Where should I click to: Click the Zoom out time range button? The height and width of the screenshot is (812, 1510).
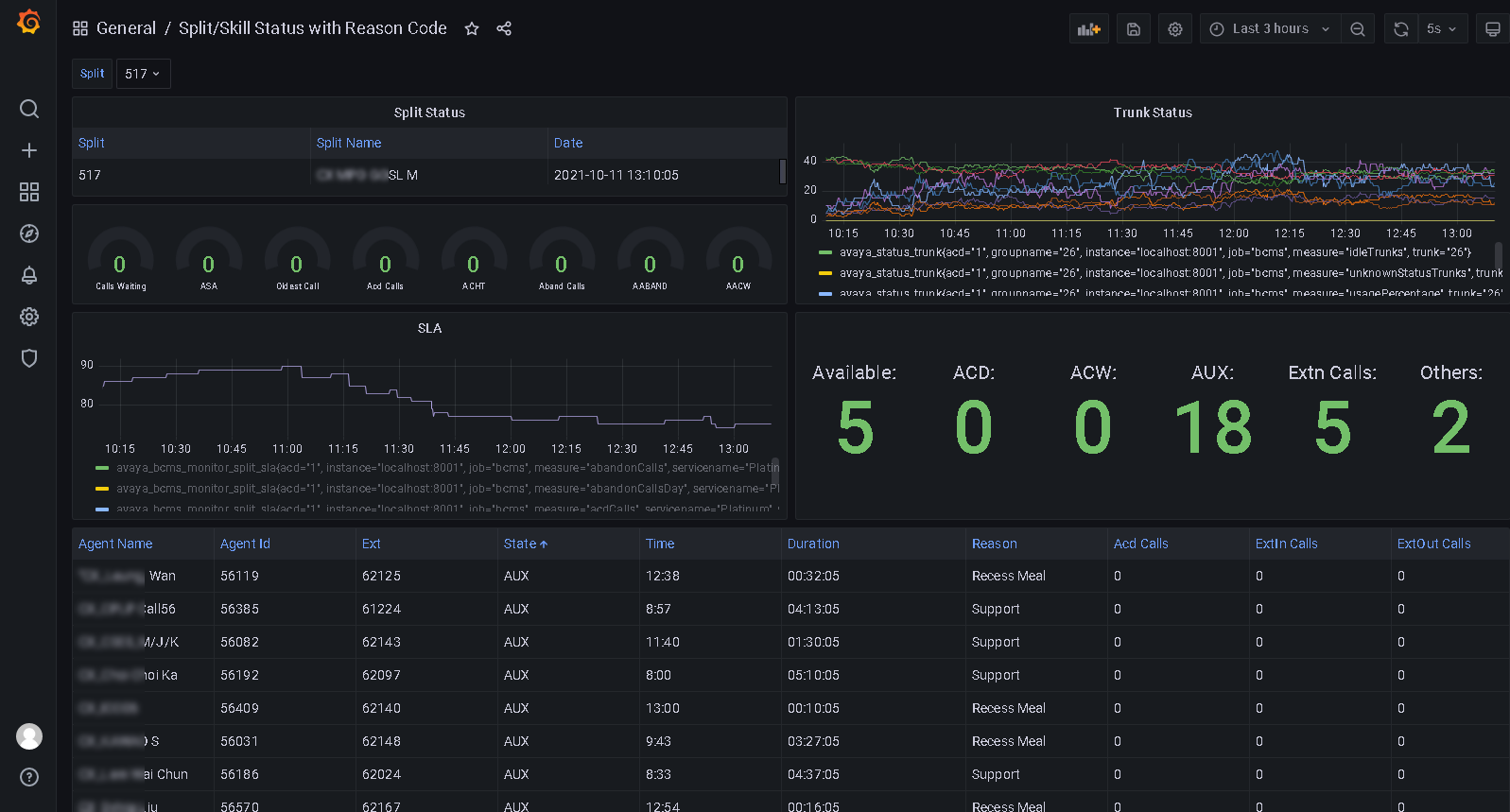pos(1358,29)
